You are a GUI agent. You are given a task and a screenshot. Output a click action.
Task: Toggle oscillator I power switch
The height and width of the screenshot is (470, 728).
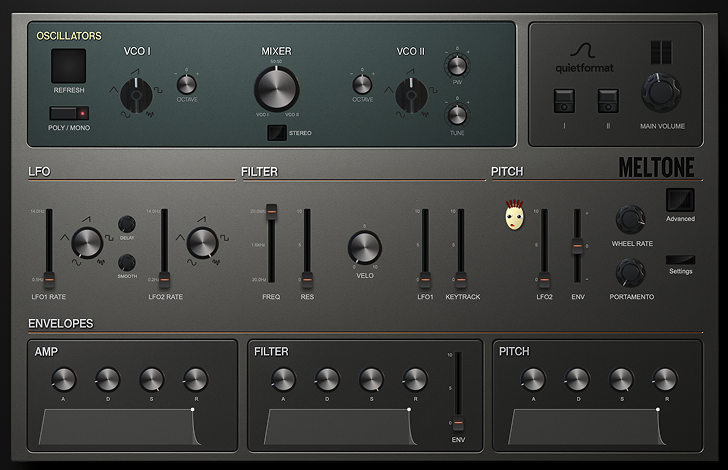tap(561, 101)
